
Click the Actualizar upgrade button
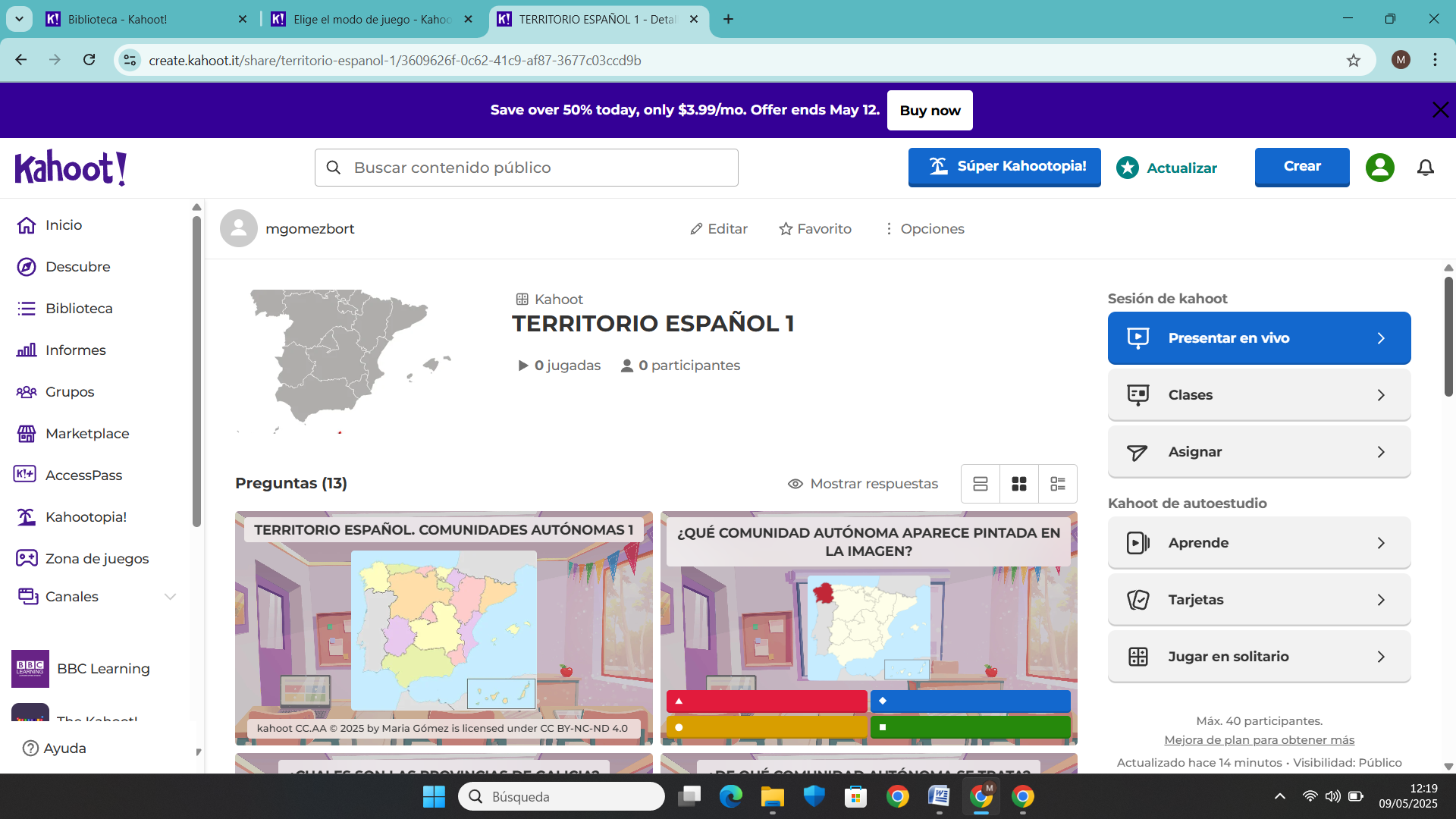tap(1166, 168)
